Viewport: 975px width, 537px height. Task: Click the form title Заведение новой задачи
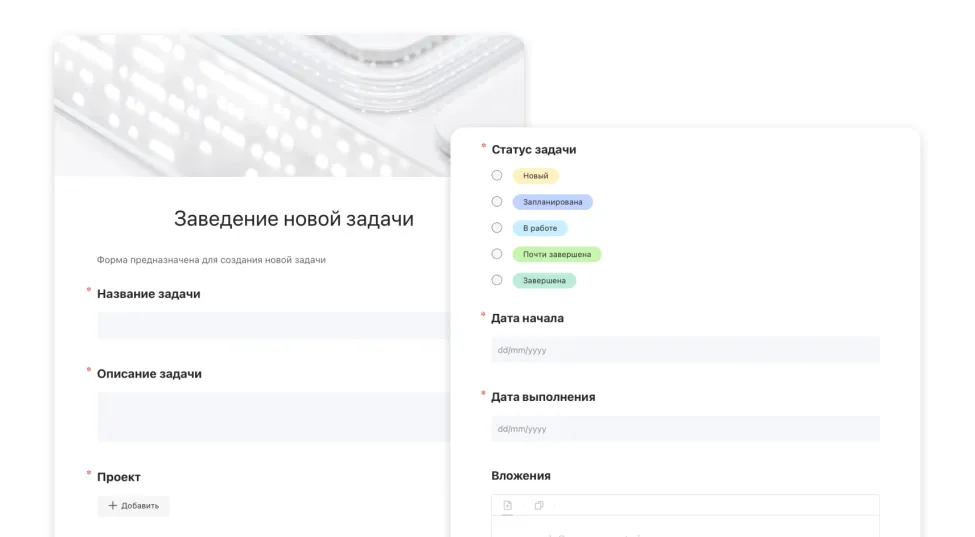[293, 219]
